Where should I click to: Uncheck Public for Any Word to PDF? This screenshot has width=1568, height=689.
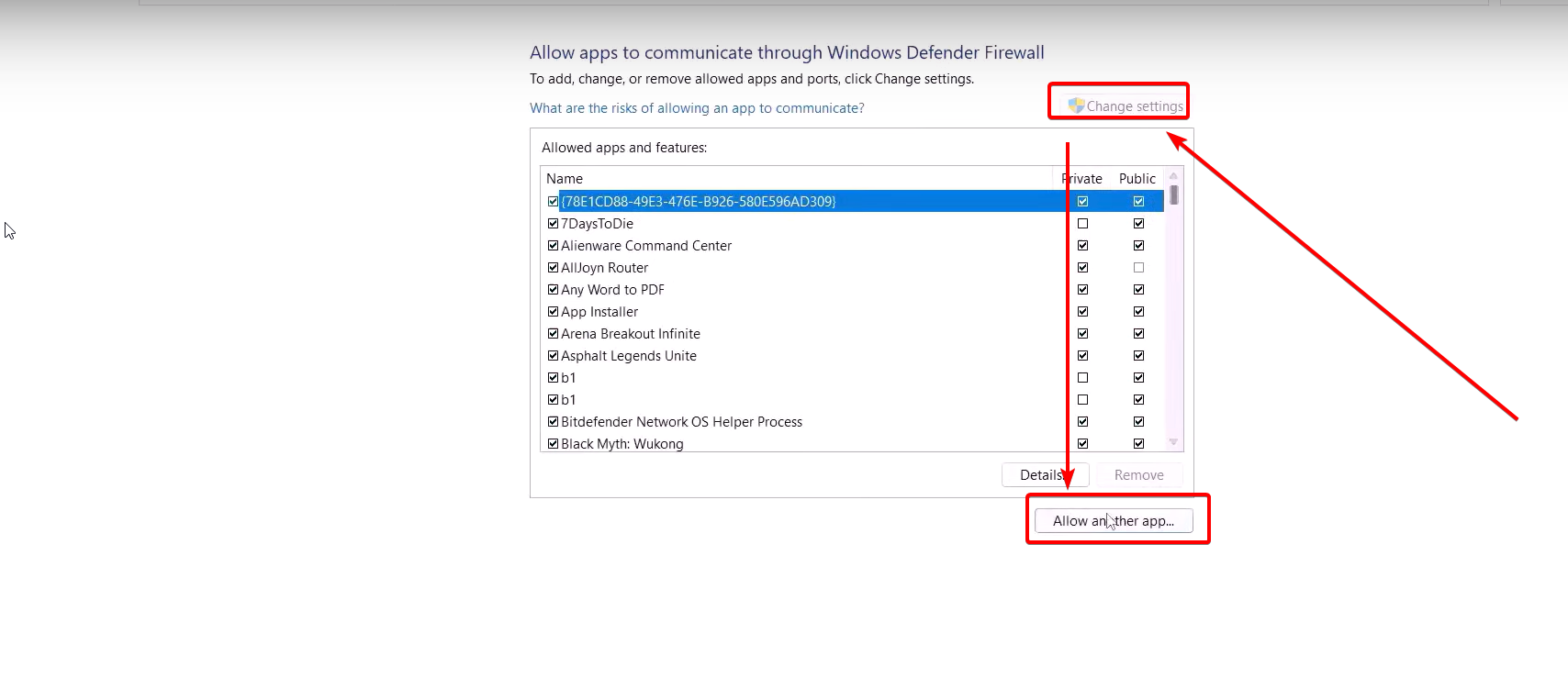click(x=1138, y=290)
